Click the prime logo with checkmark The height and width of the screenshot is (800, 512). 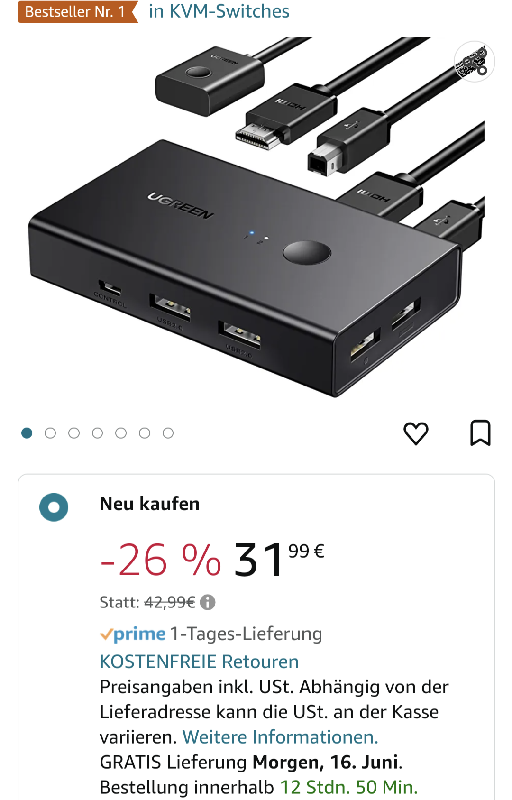pyautogui.click(x=133, y=634)
